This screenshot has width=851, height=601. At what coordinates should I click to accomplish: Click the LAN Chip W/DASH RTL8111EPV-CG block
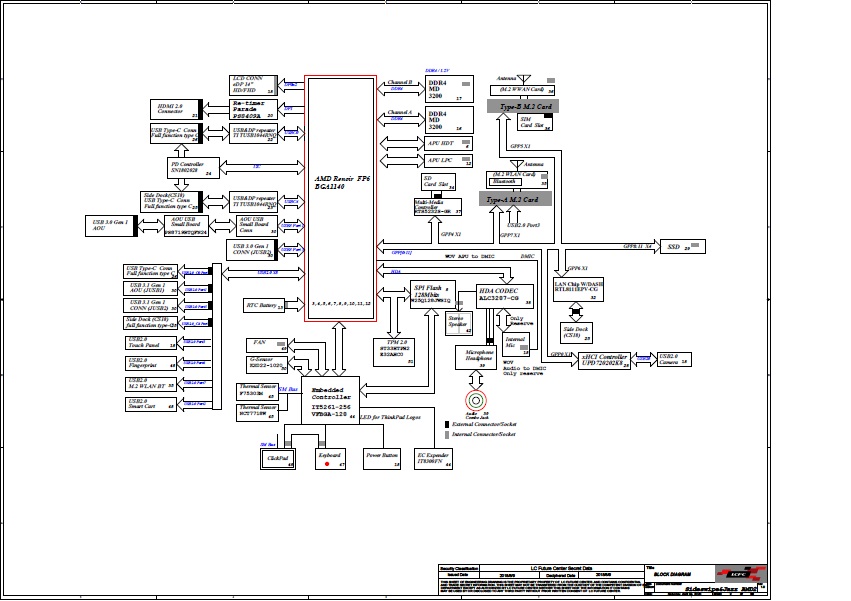pyautogui.click(x=579, y=290)
